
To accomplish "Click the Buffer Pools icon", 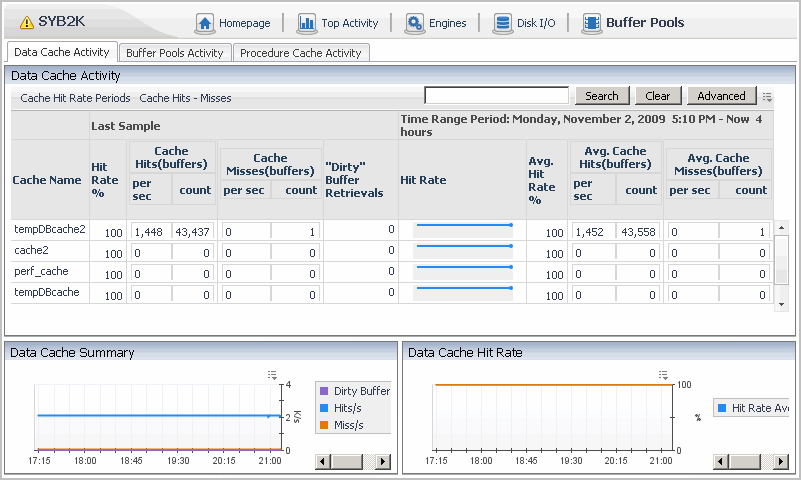I will [x=592, y=23].
